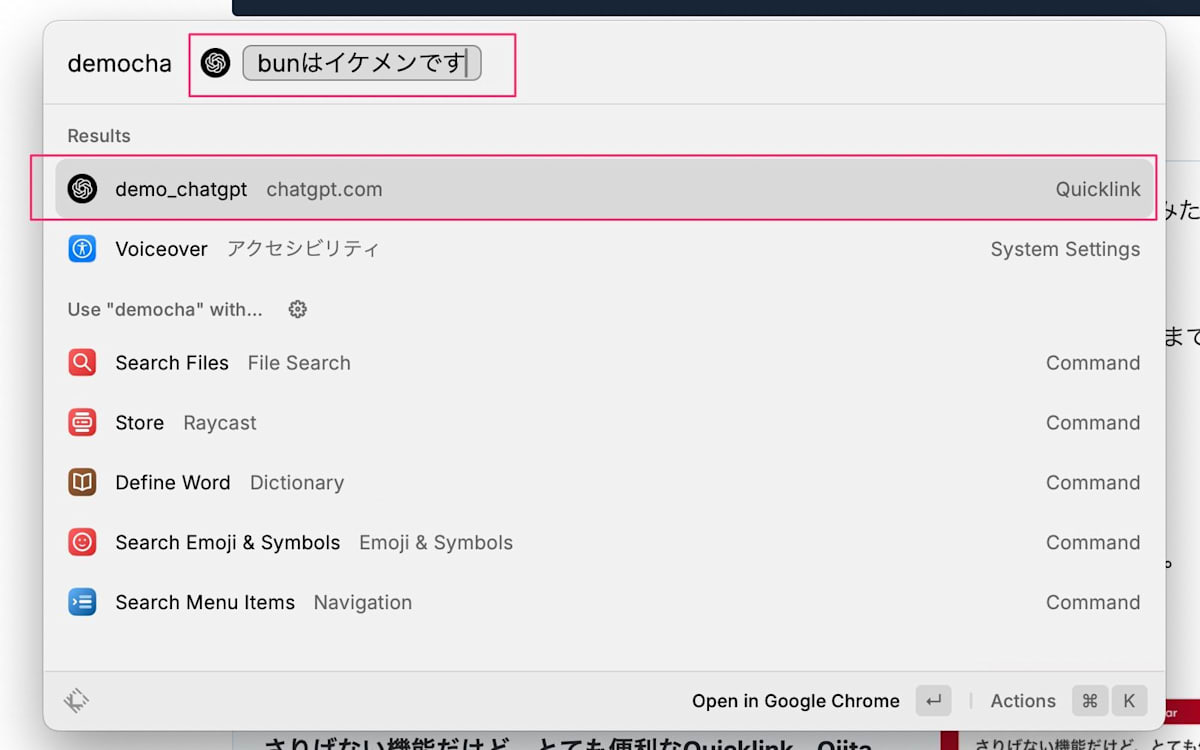Click the 'democha' search text
Image resolution: width=1200 pixels, height=750 pixels.
pyautogui.click(x=119, y=64)
